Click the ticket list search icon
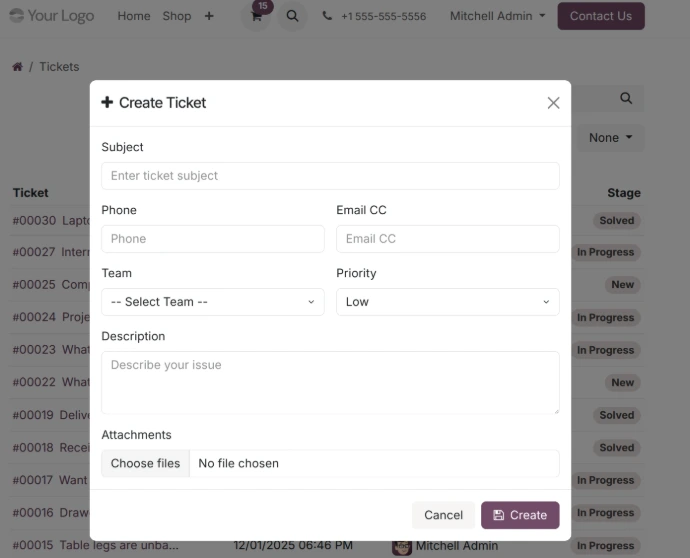This screenshot has height=558, width=690. click(x=626, y=98)
